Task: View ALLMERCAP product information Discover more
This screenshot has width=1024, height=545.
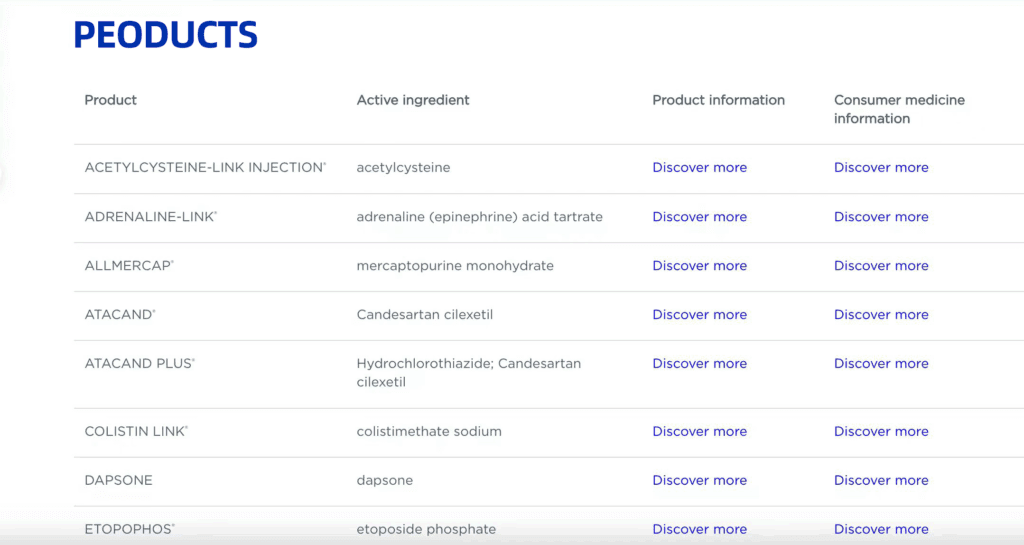Action: pos(699,266)
